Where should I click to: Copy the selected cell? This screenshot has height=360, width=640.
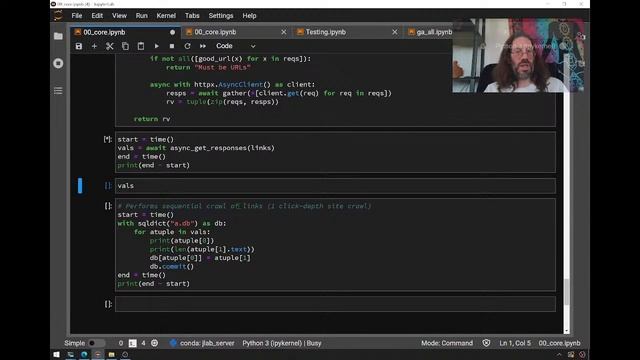point(125,46)
